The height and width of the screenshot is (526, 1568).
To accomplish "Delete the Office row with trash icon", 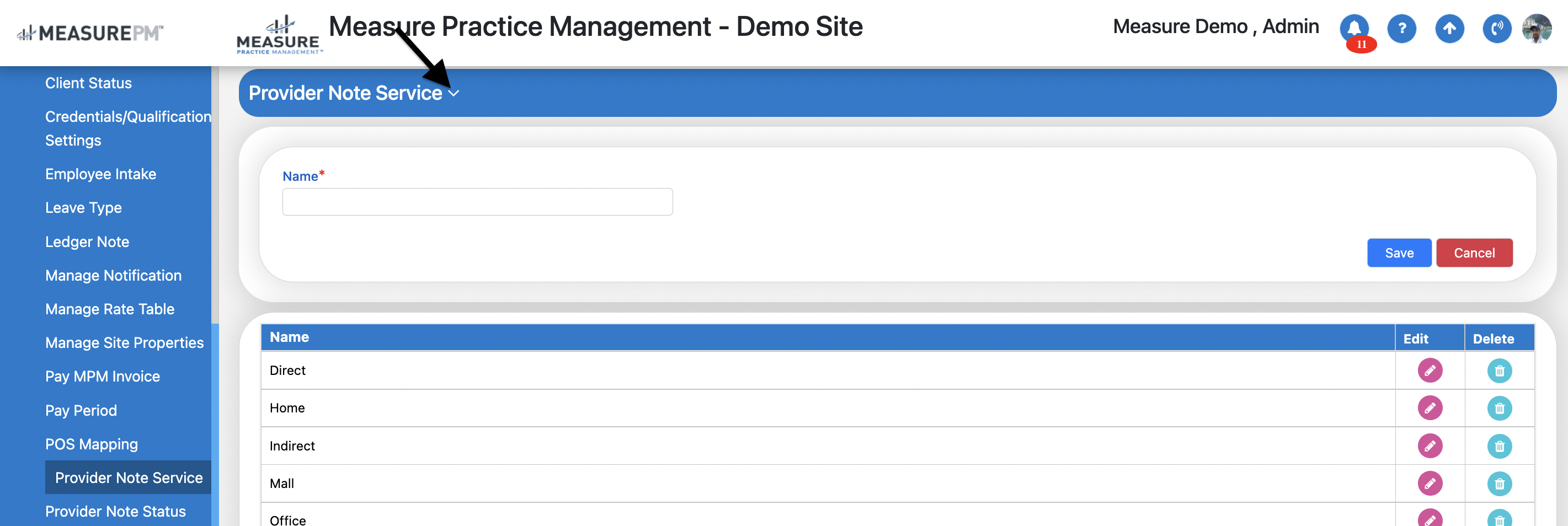I will pyautogui.click(x=1499, y=518).
